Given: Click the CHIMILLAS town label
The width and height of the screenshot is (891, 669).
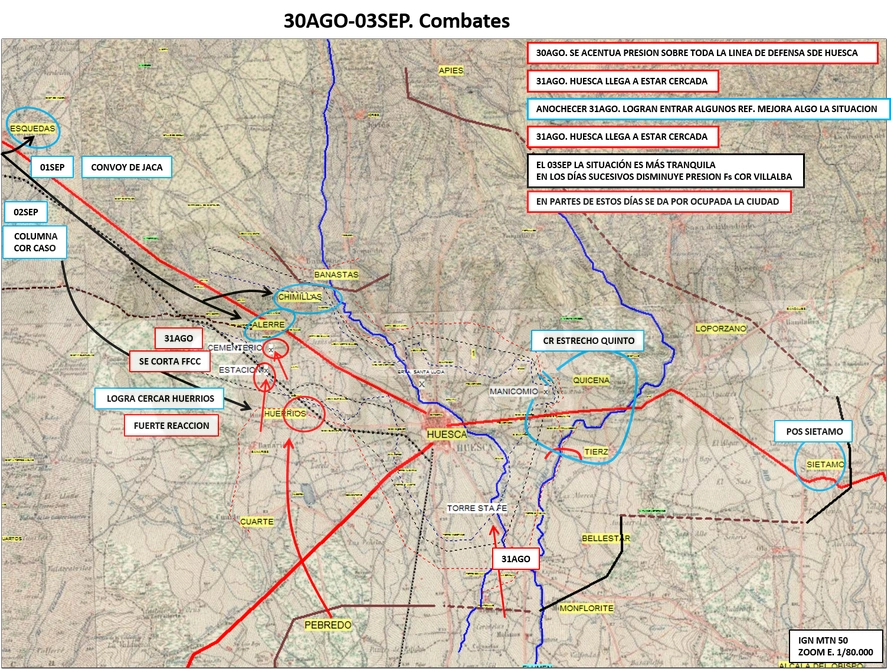Looking at the screenshot, I should pos(299,297).
